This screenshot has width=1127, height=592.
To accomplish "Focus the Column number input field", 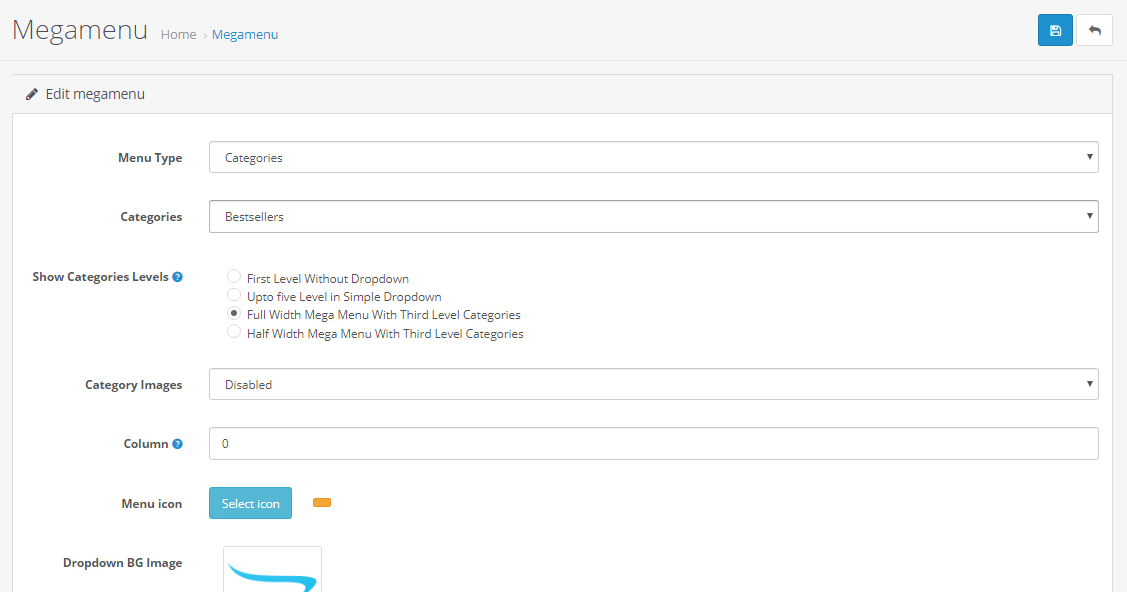I will (x=653, y=443).
